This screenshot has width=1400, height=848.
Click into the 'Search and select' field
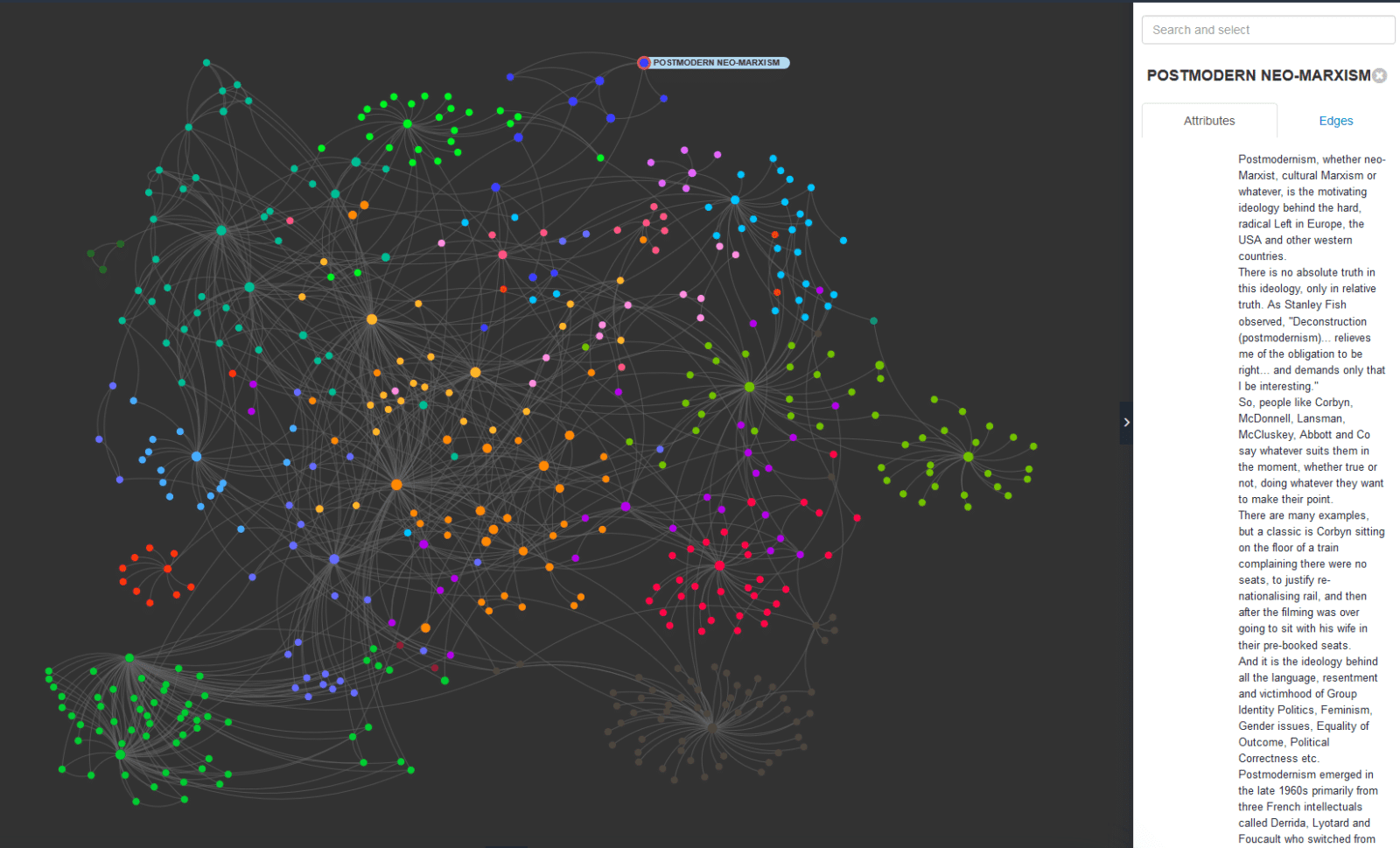click(x=1268, y=30)
